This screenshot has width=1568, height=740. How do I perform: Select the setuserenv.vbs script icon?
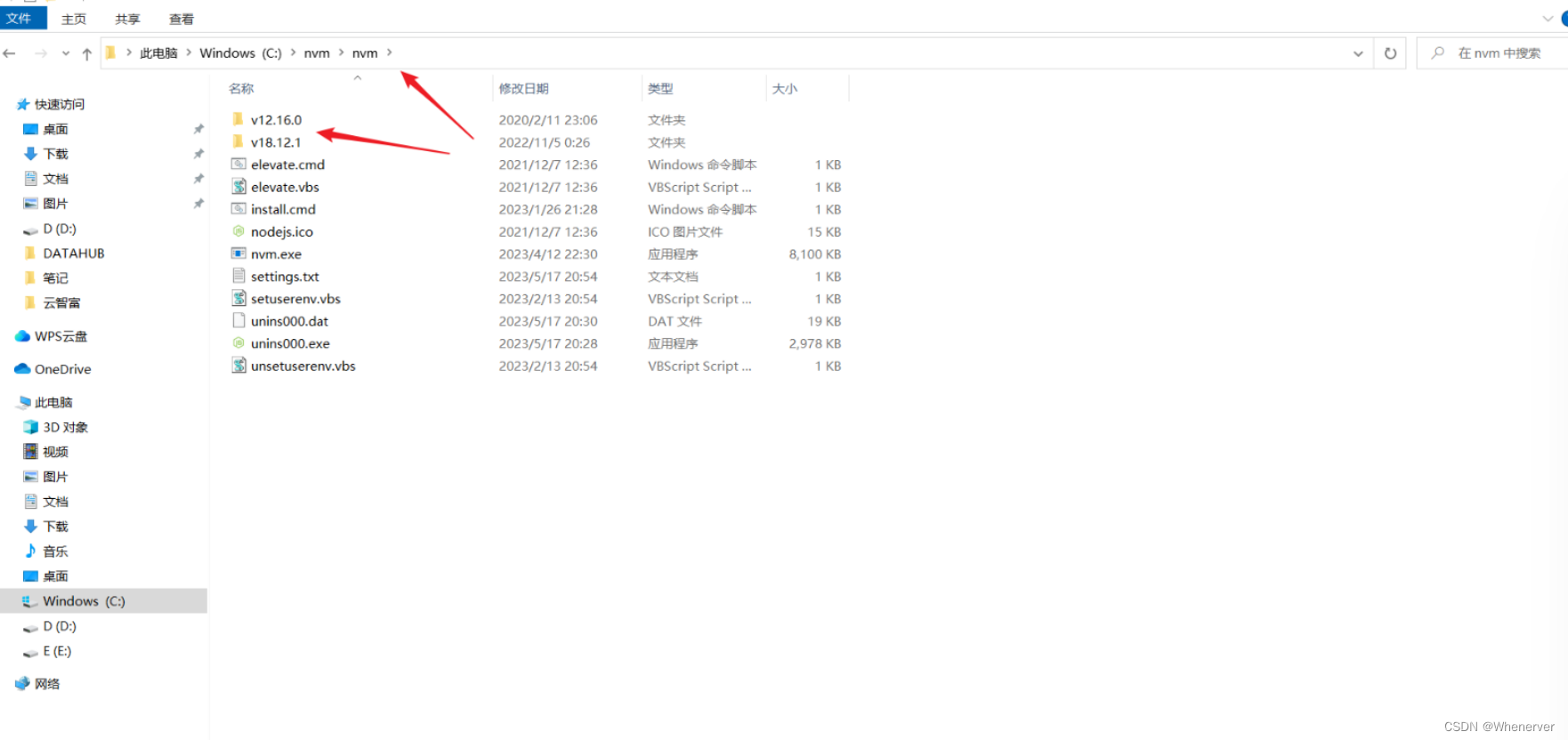pyautogui.click(x=238, y=298)
